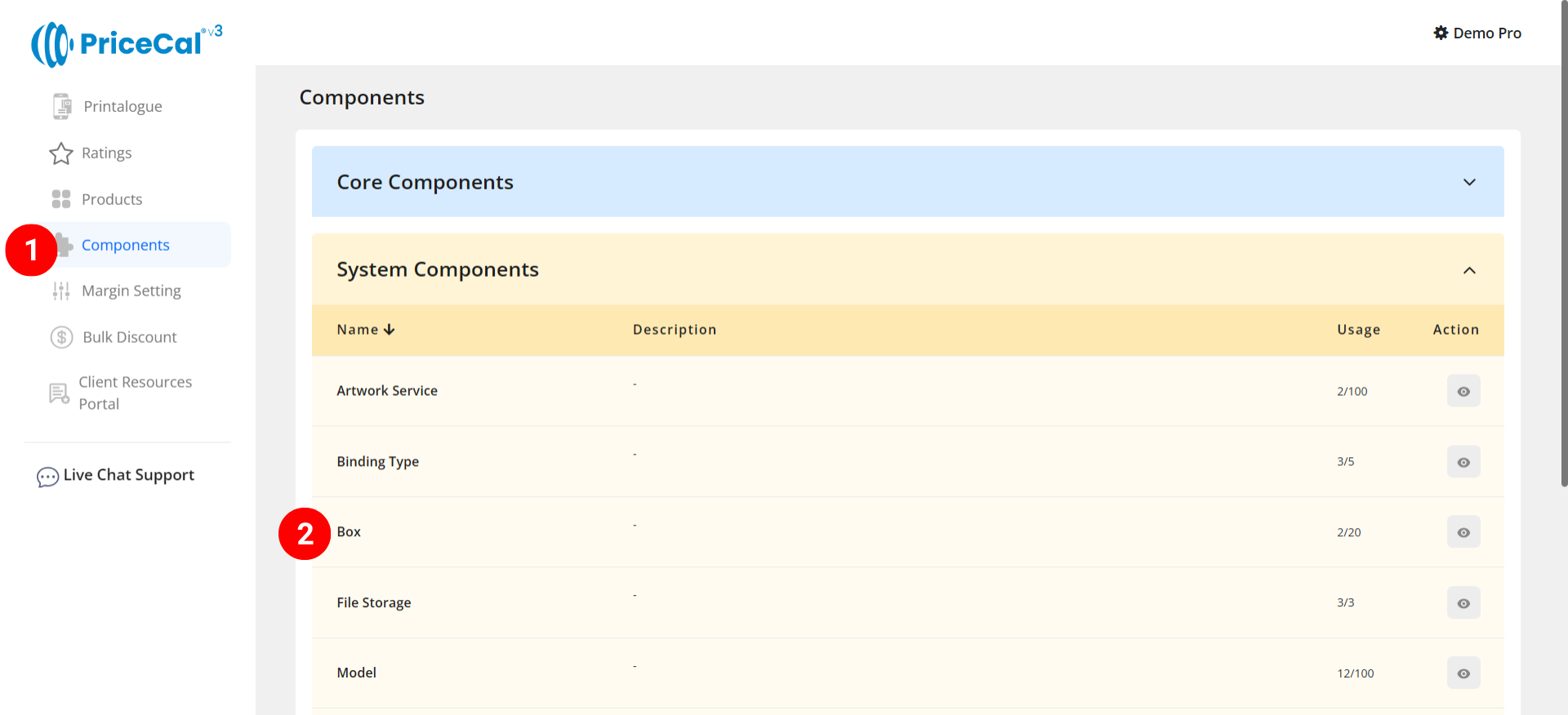The height and width of the screenshot is (715, 1568).
Task: Open the Demo Pro account menu
Action: point(1486,33)
